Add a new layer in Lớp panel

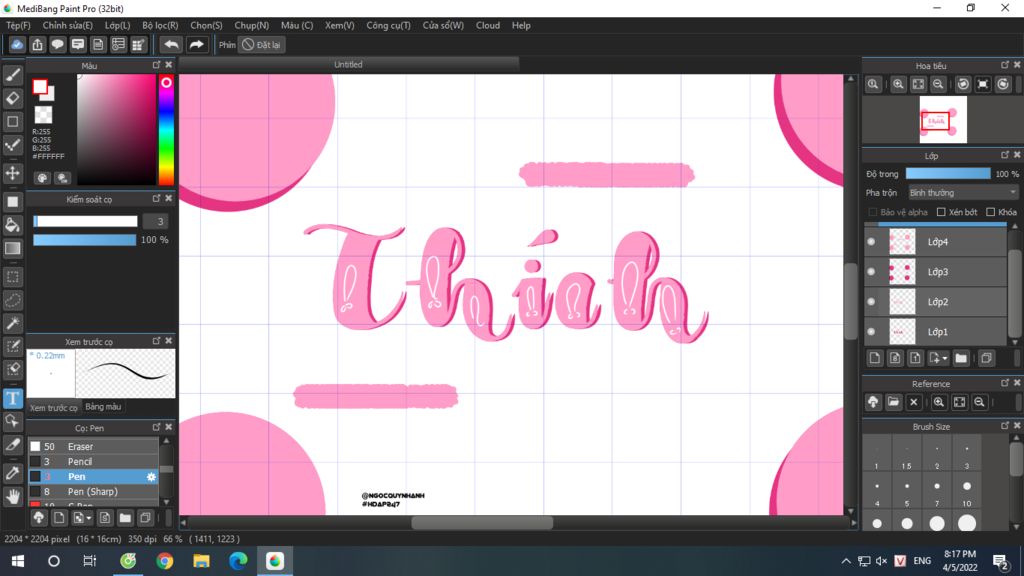point(874,358)
